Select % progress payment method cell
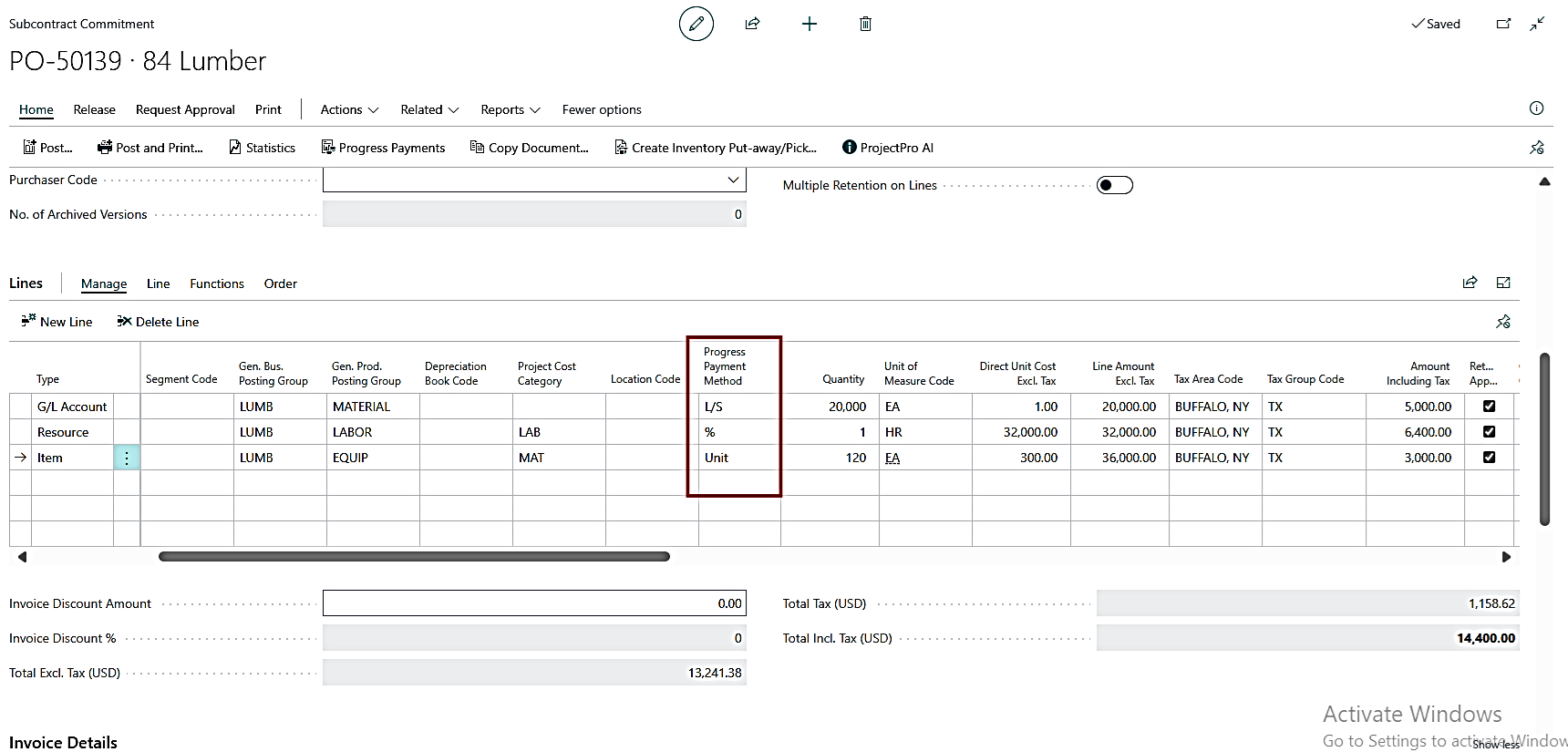The height and width of the screenshot is (752, 1568). [x=739, y=432]
